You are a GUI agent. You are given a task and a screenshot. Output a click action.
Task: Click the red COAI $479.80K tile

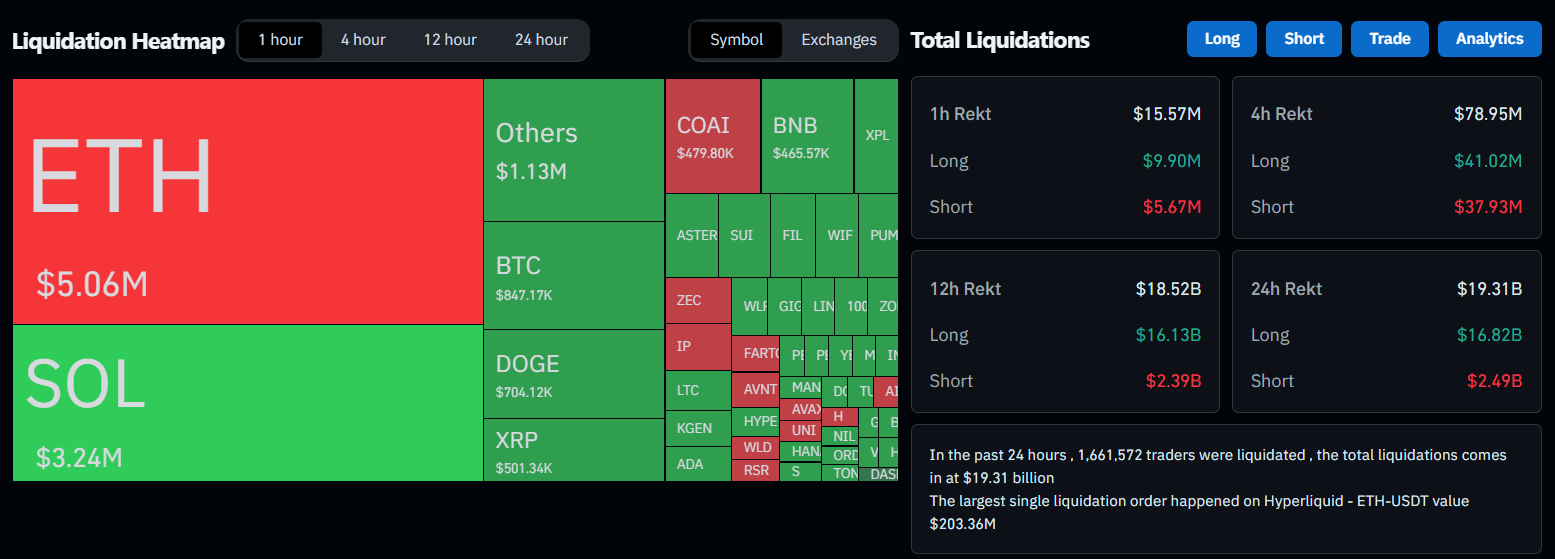coord(712,136)
